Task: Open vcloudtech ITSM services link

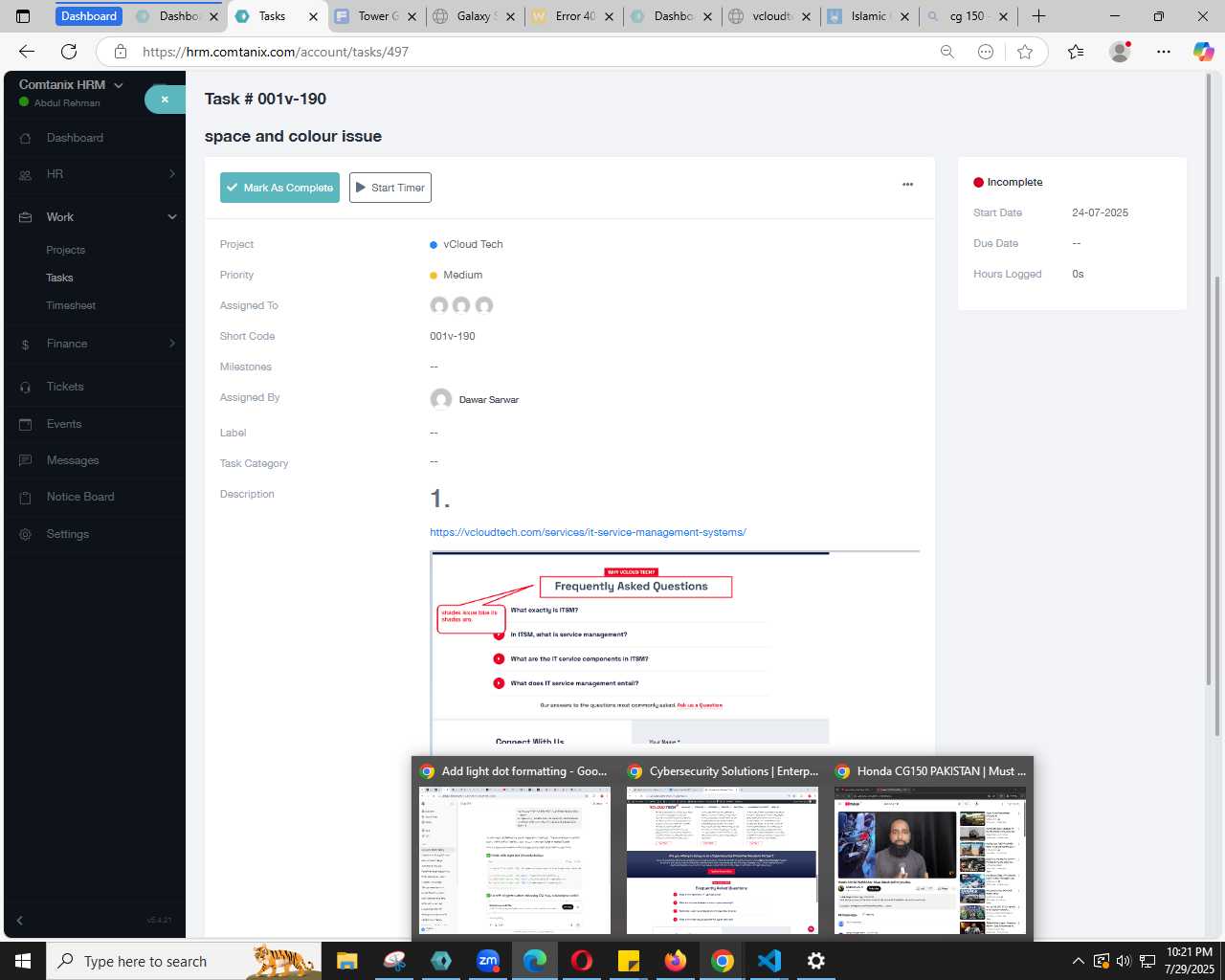Action: 588,533
